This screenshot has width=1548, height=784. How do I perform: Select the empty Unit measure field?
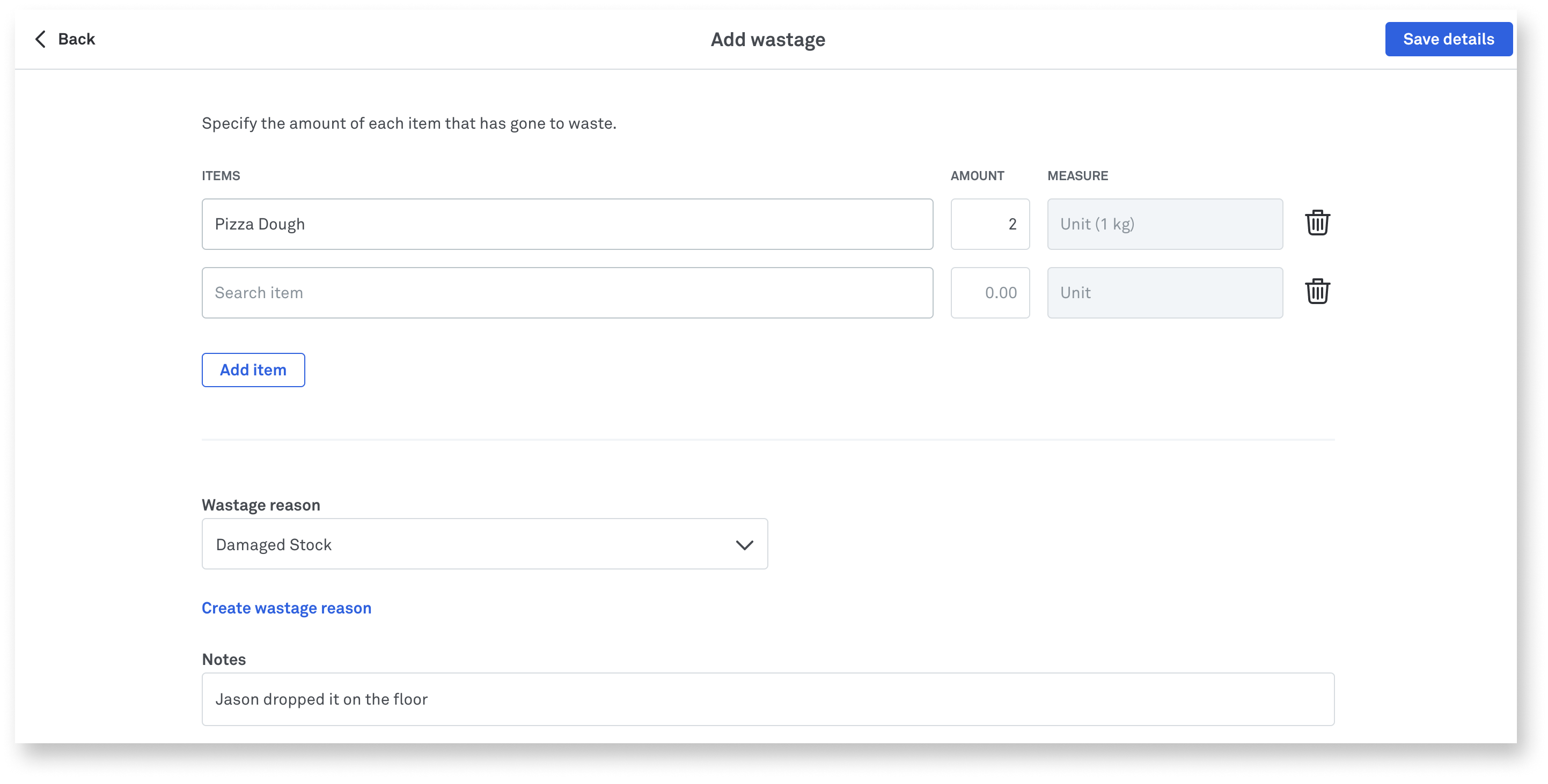[1164, 293]
